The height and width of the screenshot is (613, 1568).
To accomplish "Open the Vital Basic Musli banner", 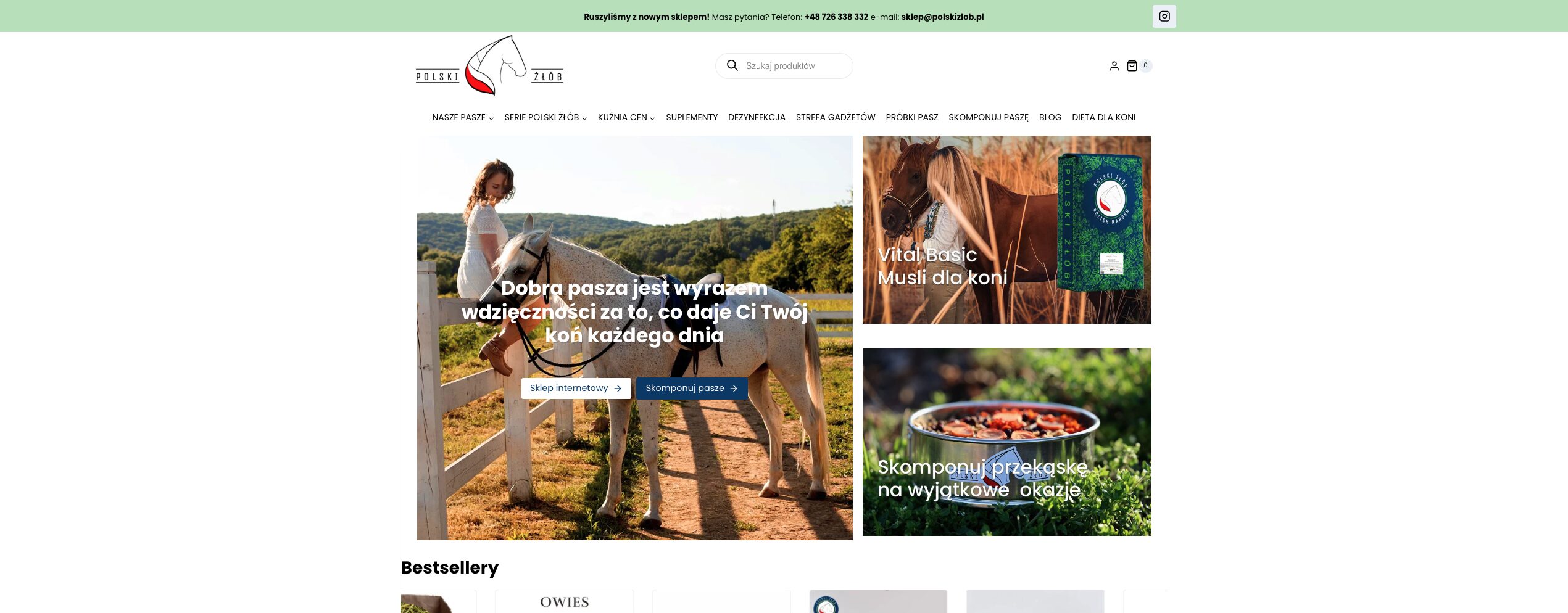I will [1006, 229].
